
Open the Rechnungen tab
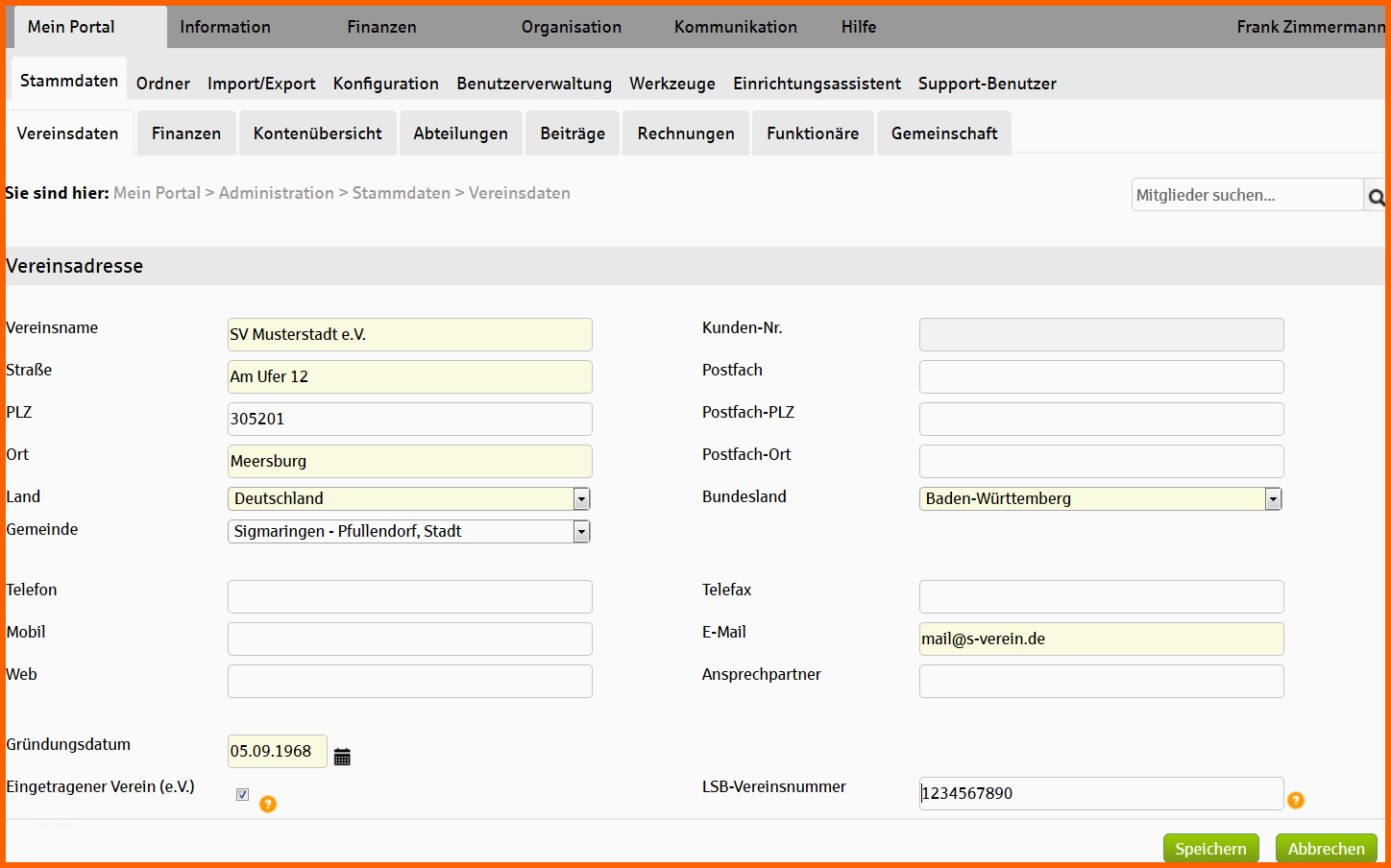point(686,133)
